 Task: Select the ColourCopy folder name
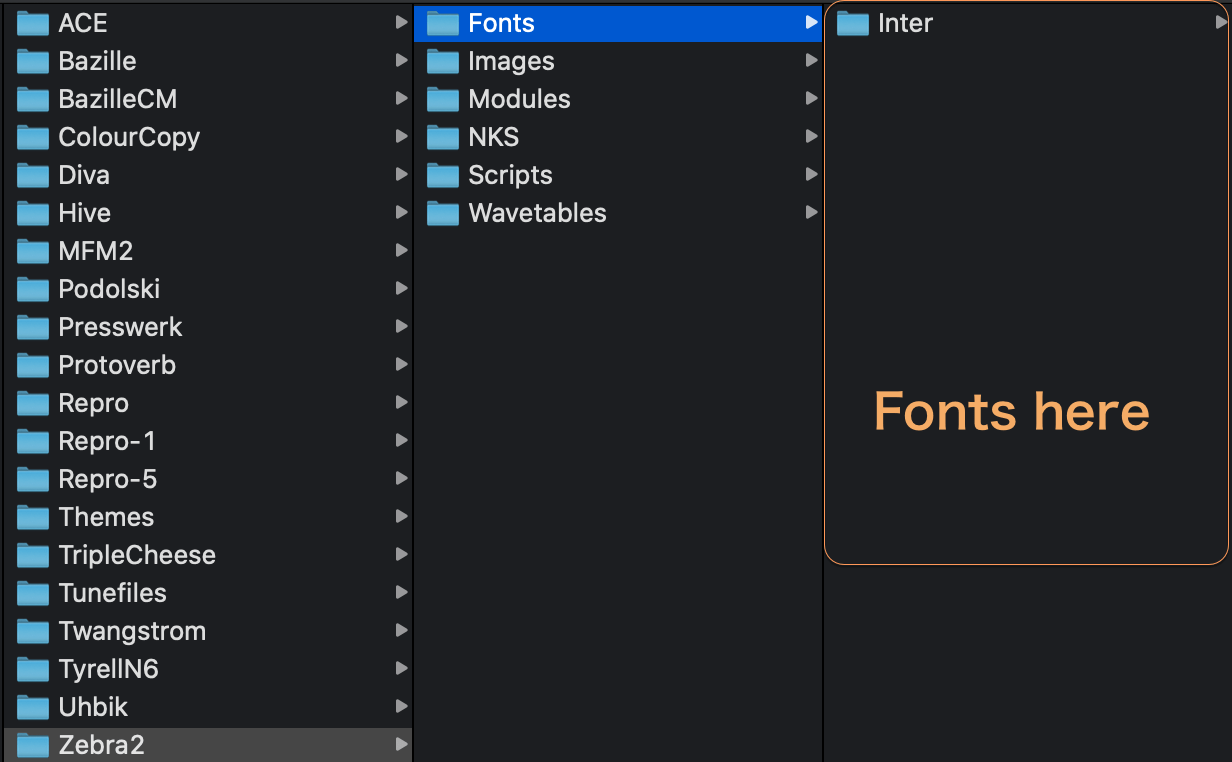[129, 138]
